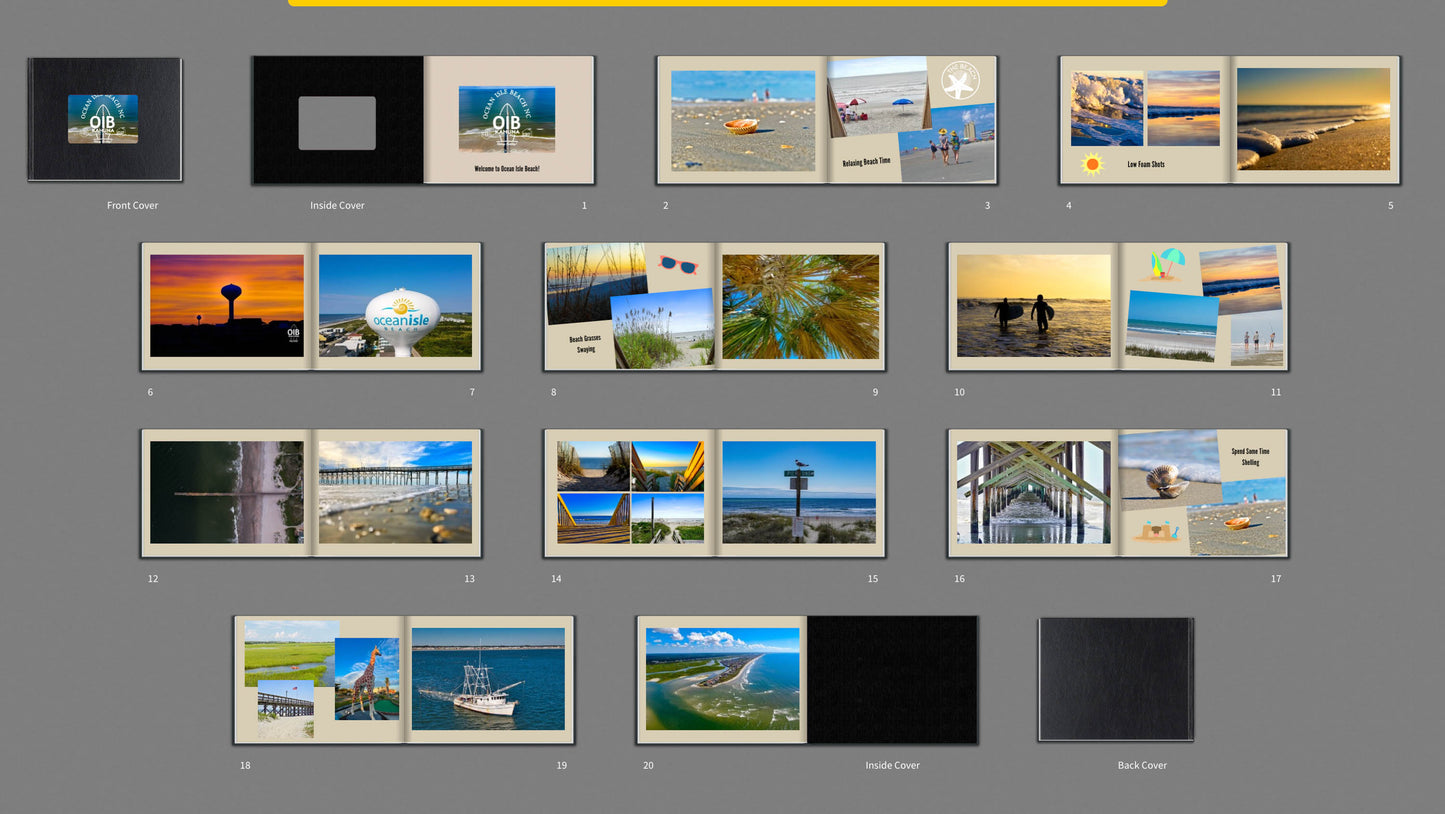Select the surfers silhouette photo on page 10

tap(1033, 305)
